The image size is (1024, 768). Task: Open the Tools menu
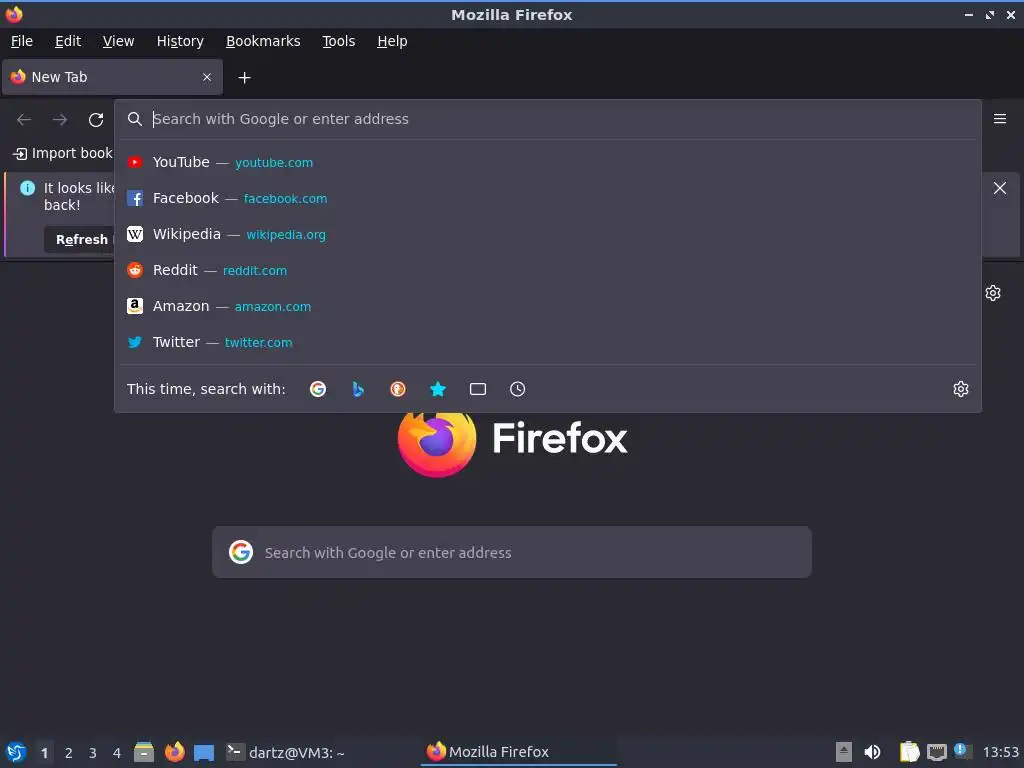338,41
